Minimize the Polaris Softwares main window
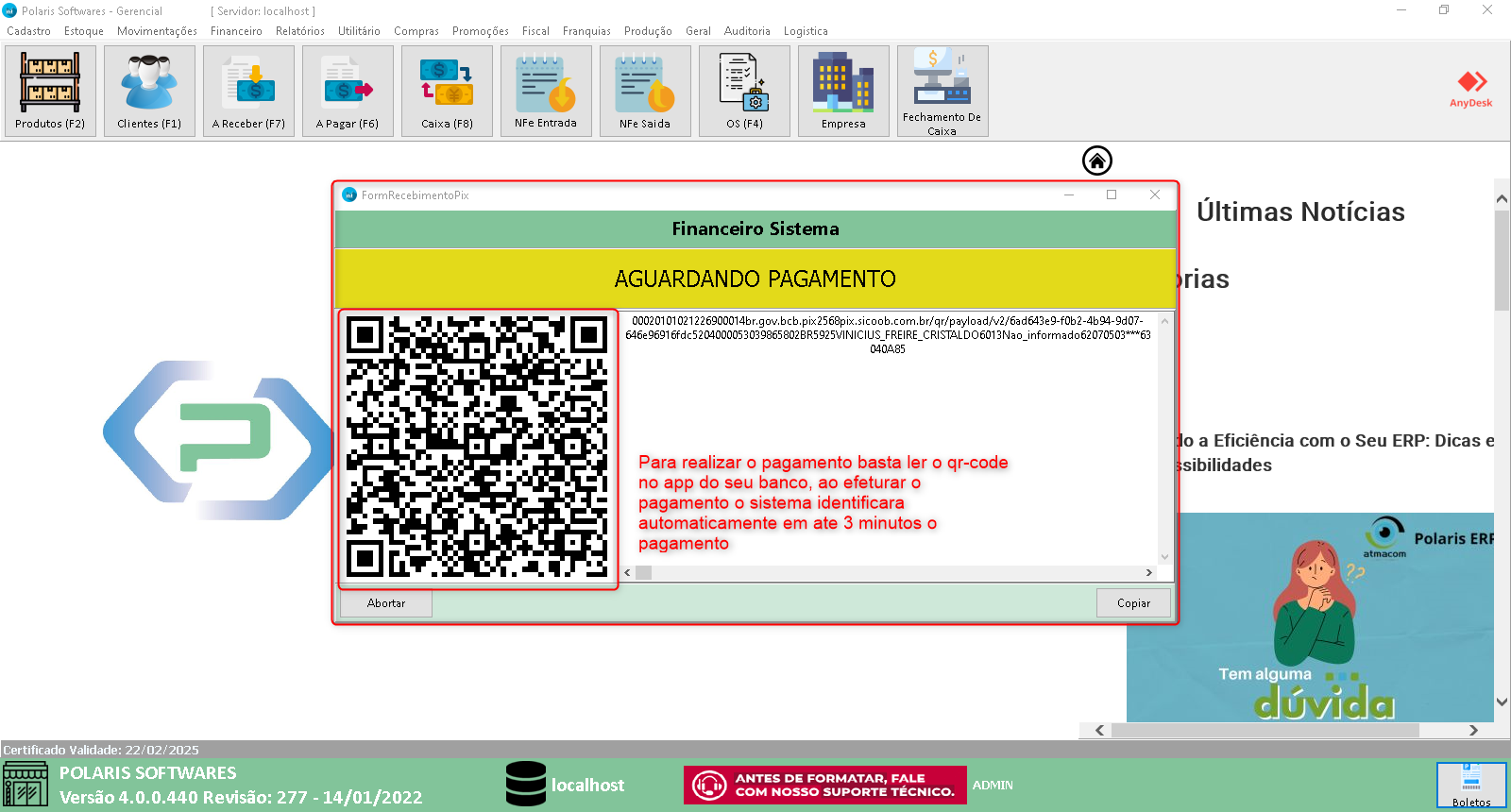The width and height of the screenshot is (1511, 812). (1401, 9)
